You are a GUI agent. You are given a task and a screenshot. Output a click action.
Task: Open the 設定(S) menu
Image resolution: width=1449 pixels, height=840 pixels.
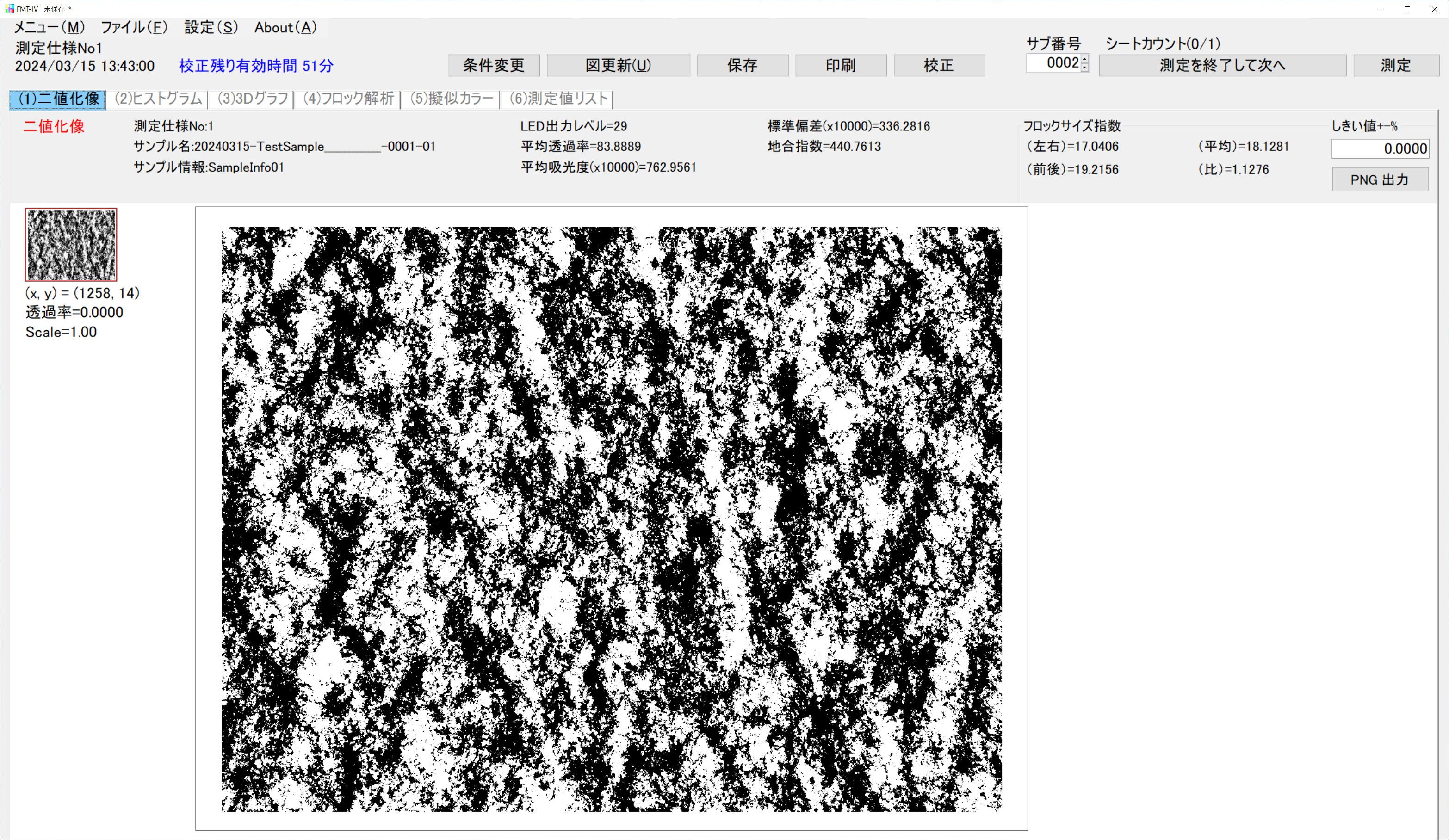[x=211, y=27]
